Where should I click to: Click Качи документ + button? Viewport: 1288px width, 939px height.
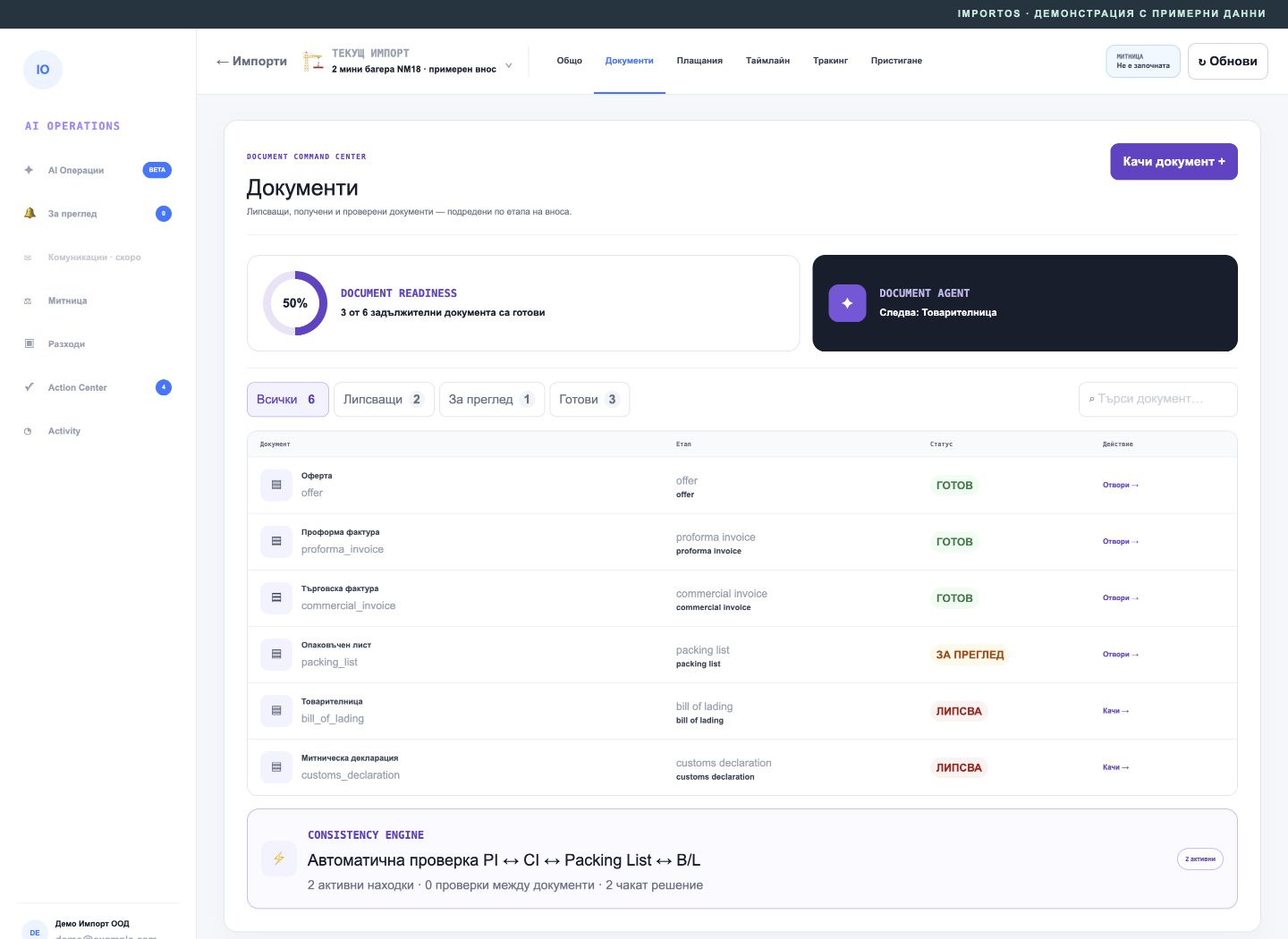click(1174, 162)
